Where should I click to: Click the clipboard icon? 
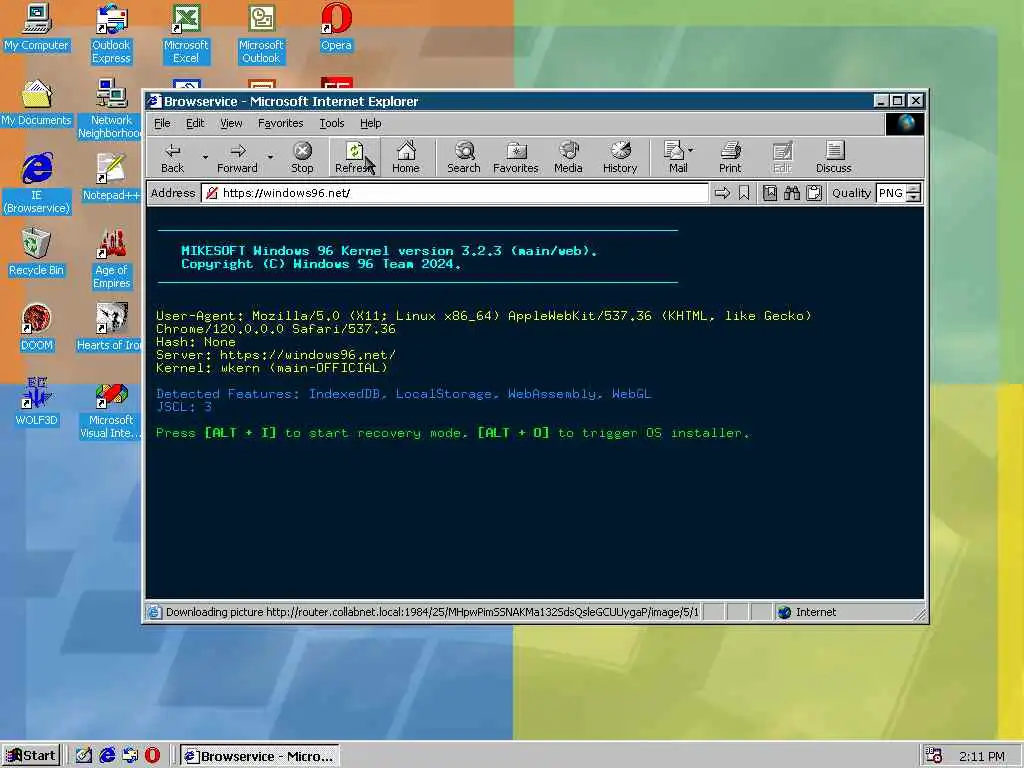coord(814,193)
